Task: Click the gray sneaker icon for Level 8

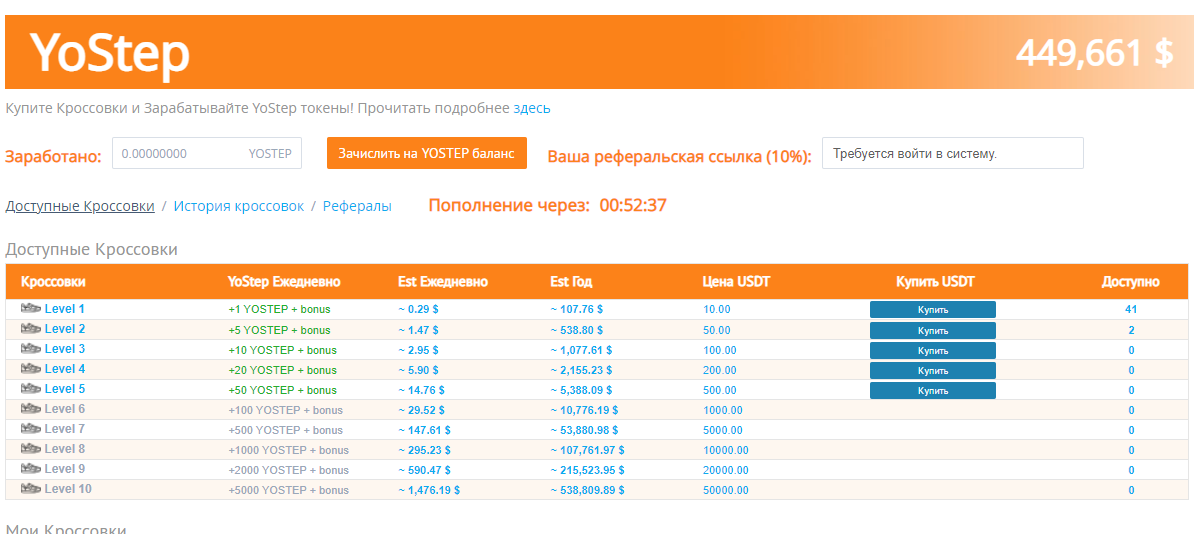Action: [x=30, y=449]
